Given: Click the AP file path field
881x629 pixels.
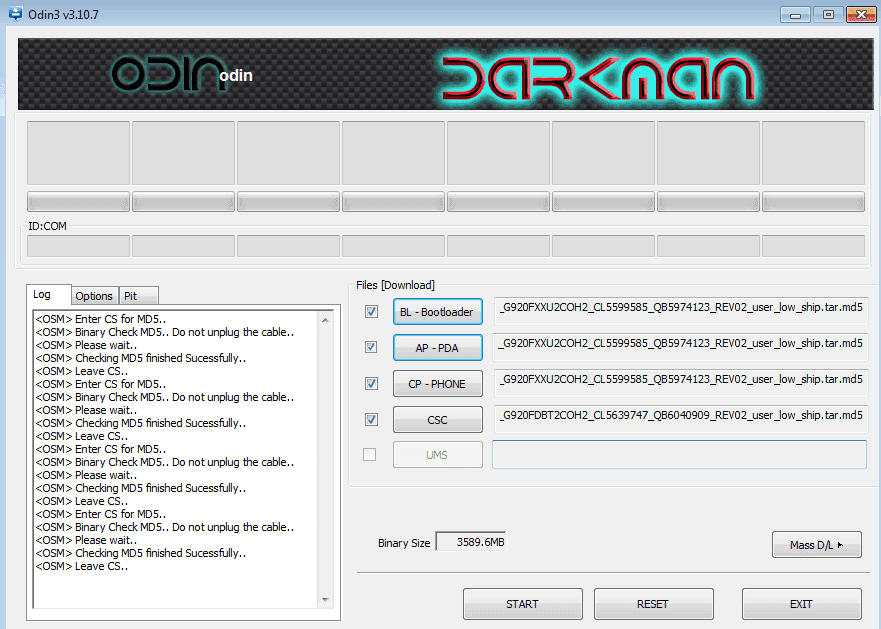Looking at the screenshot, I should tap(680, 347).
